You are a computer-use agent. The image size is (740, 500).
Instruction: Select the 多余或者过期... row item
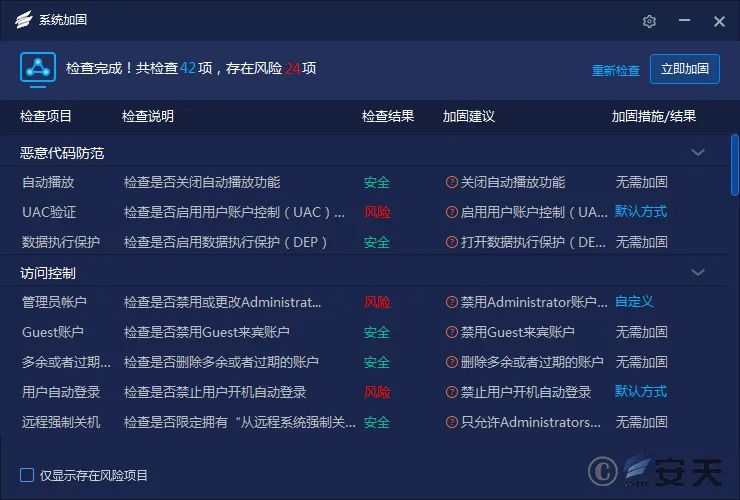tap(67, 362)
